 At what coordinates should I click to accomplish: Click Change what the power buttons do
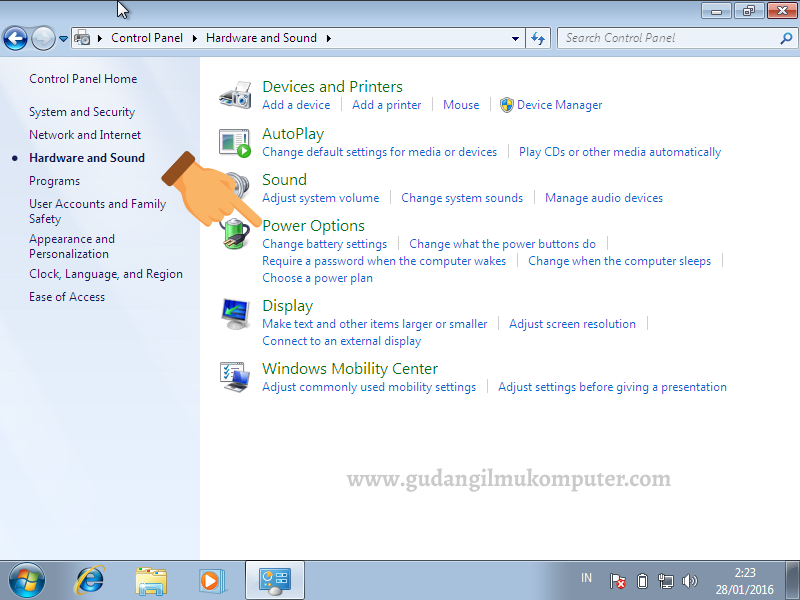pos(503,244)
